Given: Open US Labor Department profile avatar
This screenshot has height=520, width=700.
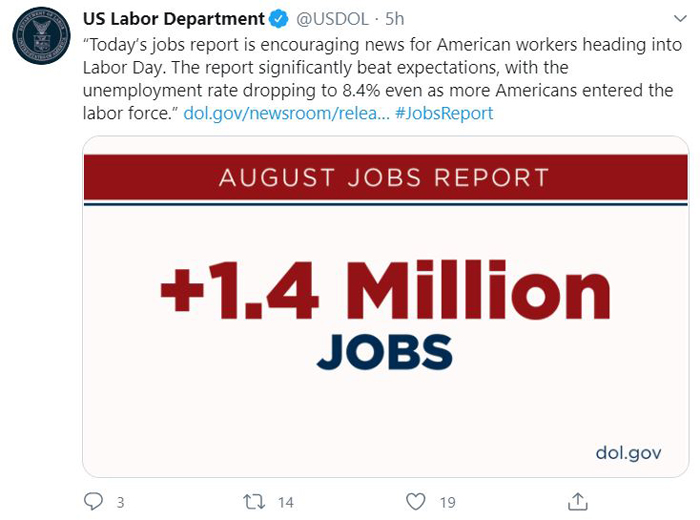Looking at the screenshot, I should 42,36.
